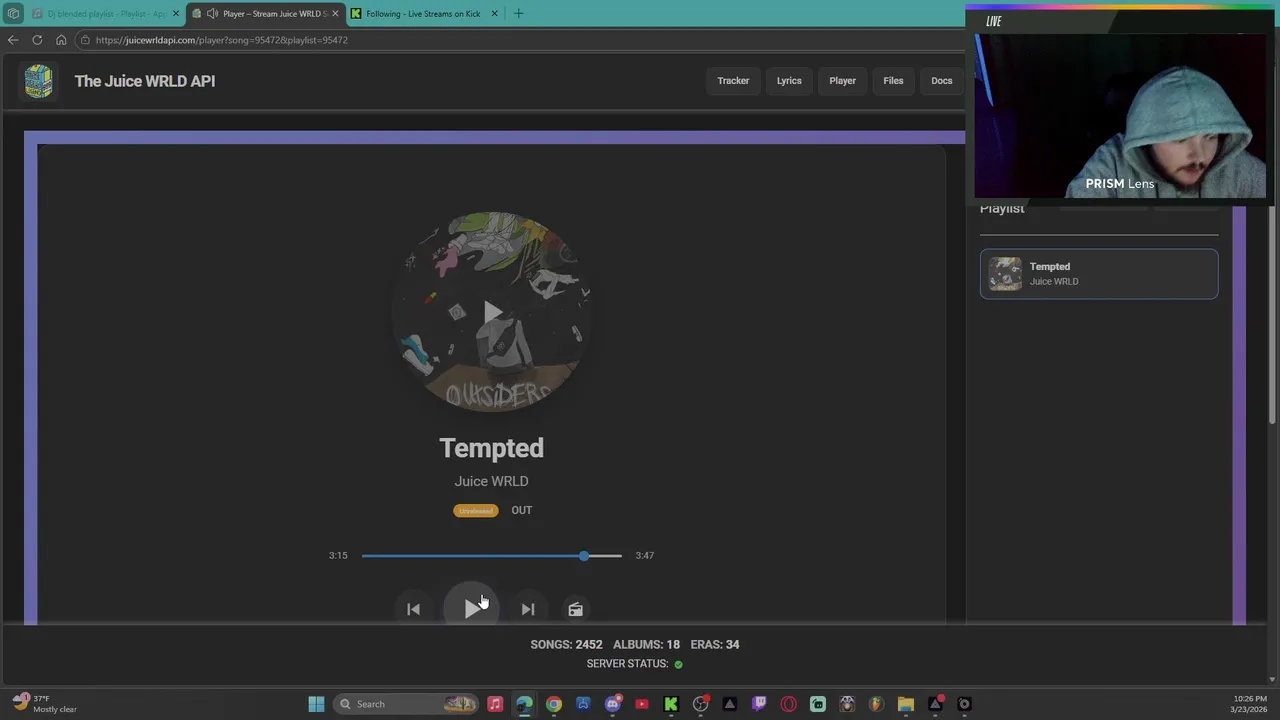The width and height of the screenshot is (1280, 720).
Task: Open the Lyrics page
Action: tap(789, 81)
